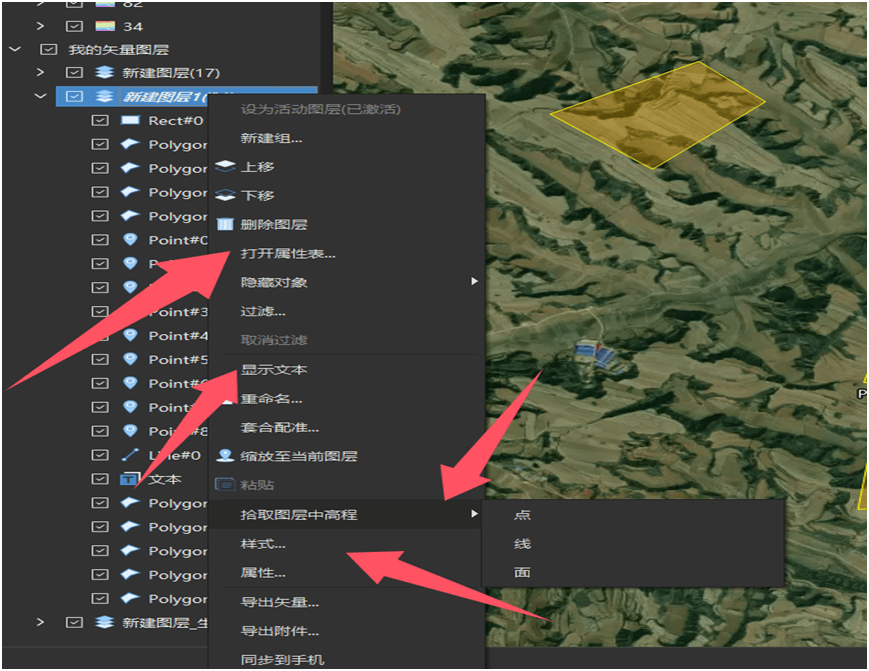Select the 文本 object label
Image resolution: width=869 pixels, height=671 pixels.
[x=165, y=479]
